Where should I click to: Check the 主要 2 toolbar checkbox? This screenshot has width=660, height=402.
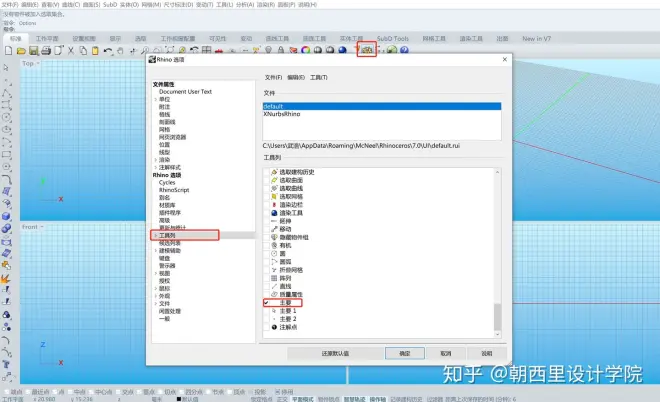pyautogui.click(x=266, y=319)
